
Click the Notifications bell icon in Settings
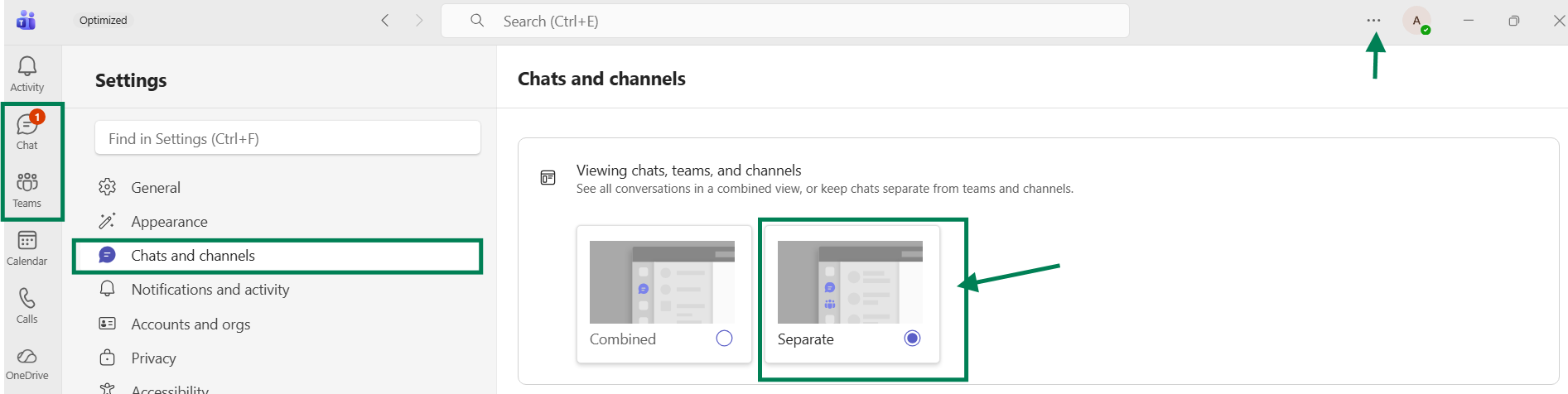(107, 289)
